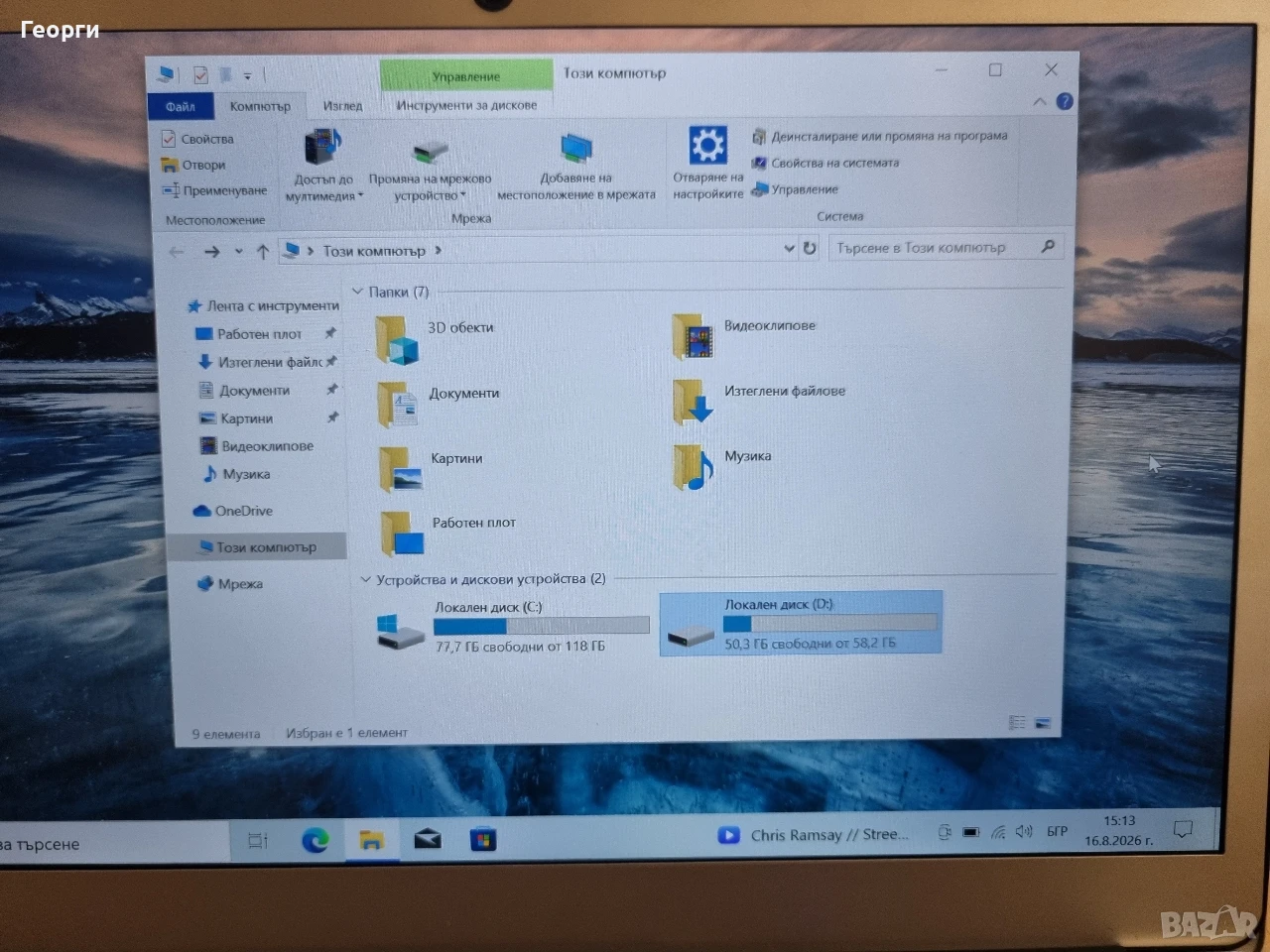Click the Properties checkmark icon in the title bar
1270x952 pixels.
[200, 74]
